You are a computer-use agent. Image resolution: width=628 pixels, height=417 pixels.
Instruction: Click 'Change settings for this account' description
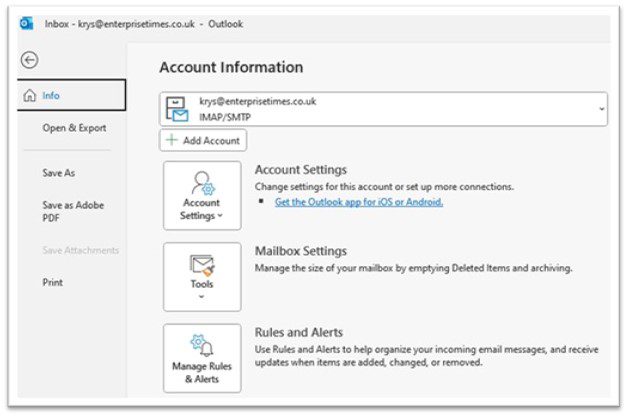[384, 187]
